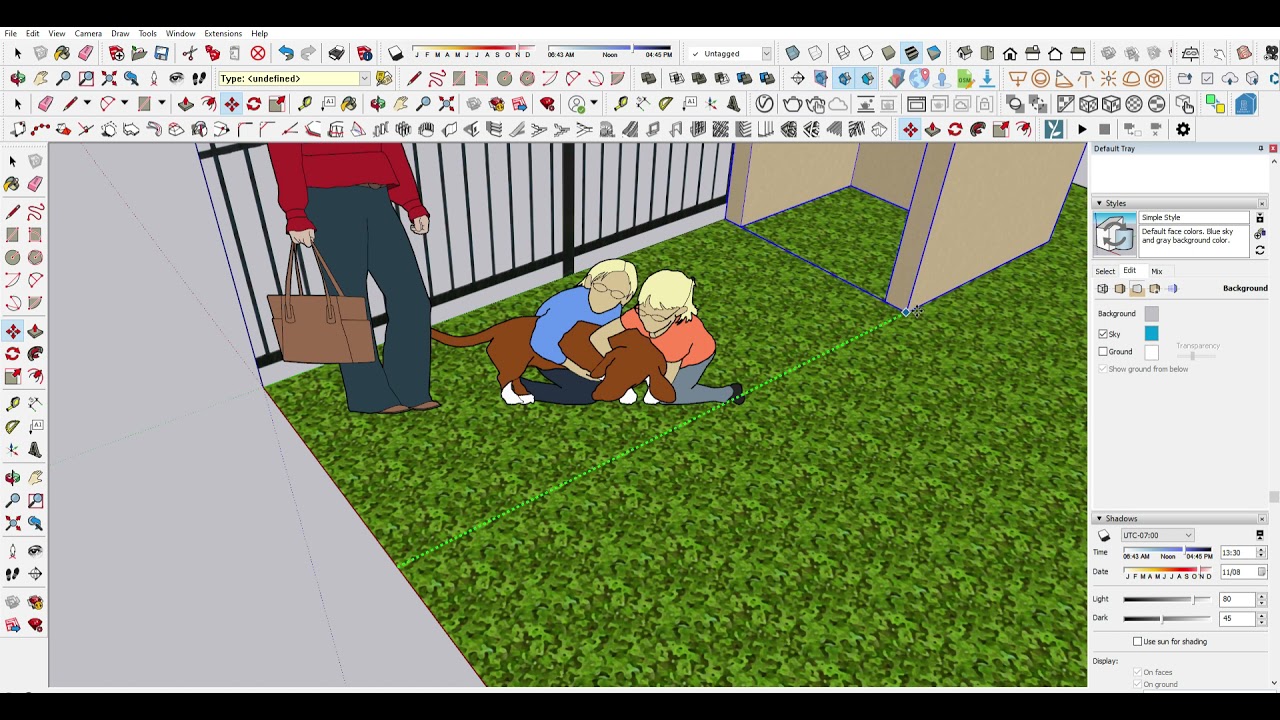Select the Rotate tool in third toolbar row
1280x720 pixels.
point(254,104)
